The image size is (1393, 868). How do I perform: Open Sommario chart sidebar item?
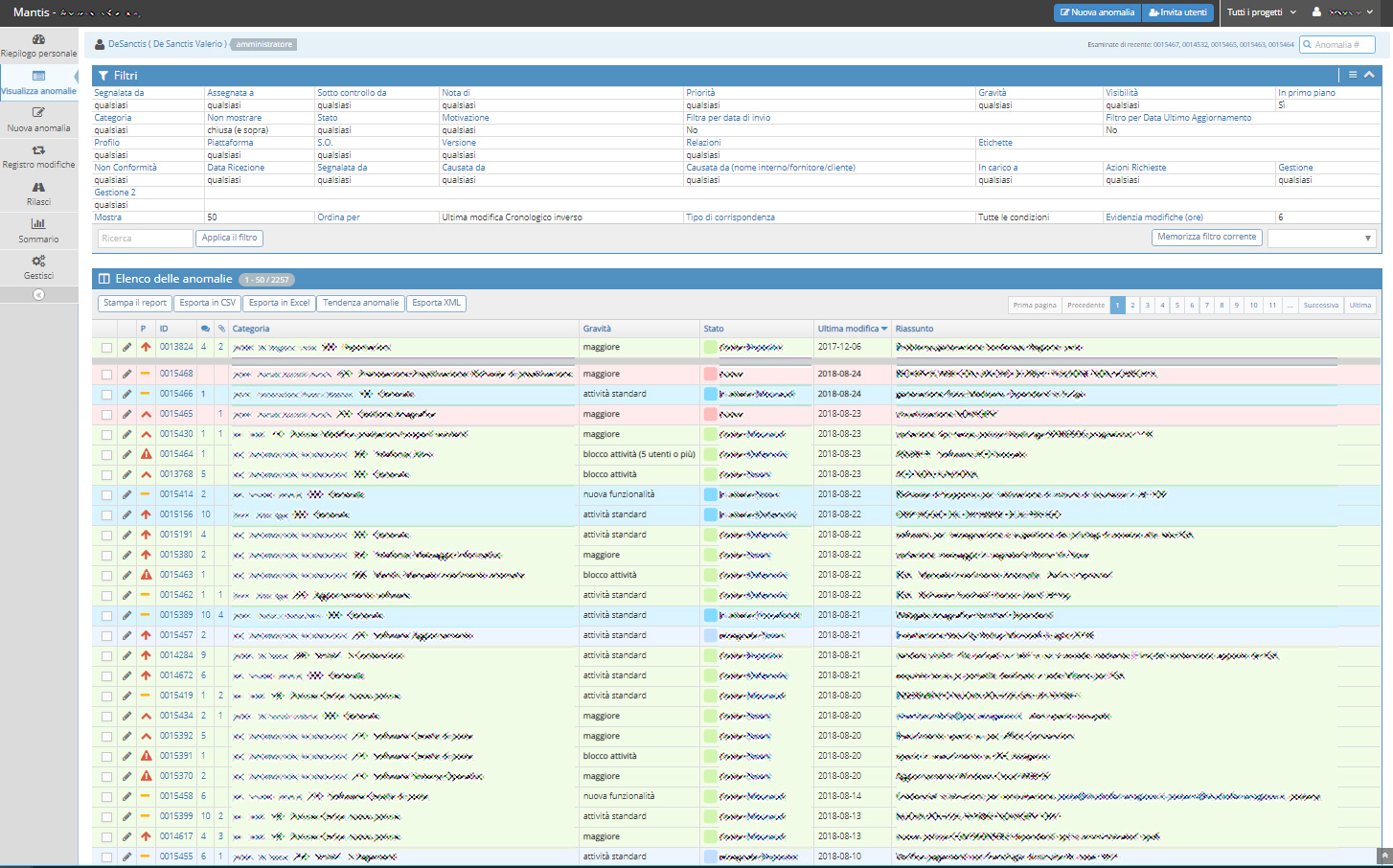coord(38,231)
